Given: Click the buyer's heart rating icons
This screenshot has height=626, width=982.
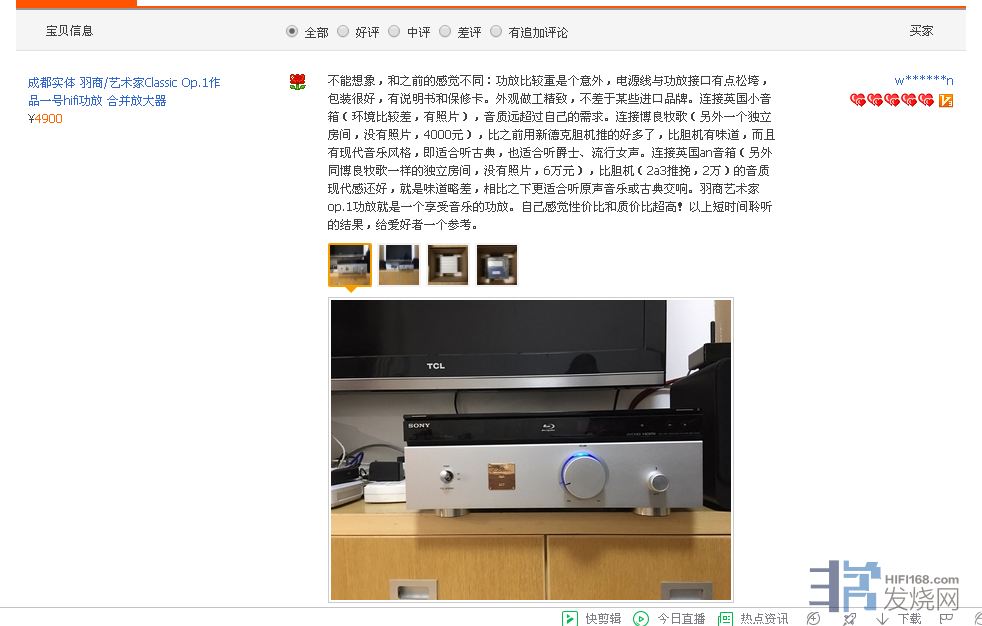Looking at the screenshot, I should pos(892,100).
